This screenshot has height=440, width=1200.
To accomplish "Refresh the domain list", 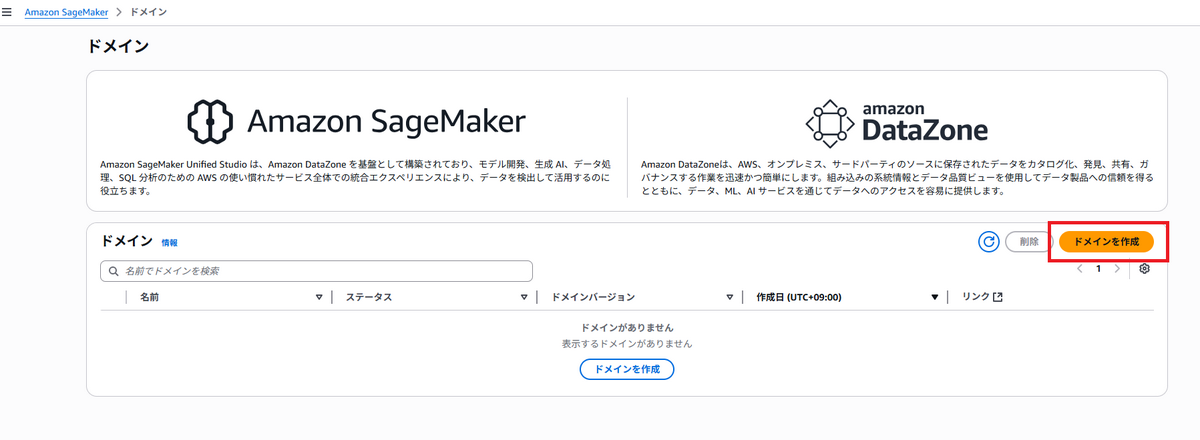I will pyautogui.click(x=989, y=241).
